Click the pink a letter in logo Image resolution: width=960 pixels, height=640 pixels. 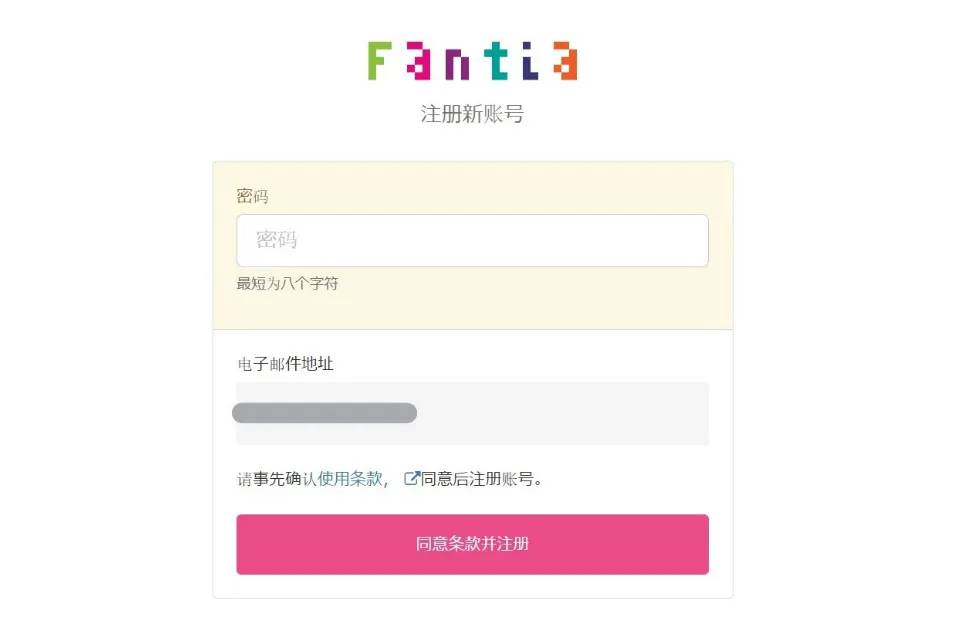click(x=418, y=61)
